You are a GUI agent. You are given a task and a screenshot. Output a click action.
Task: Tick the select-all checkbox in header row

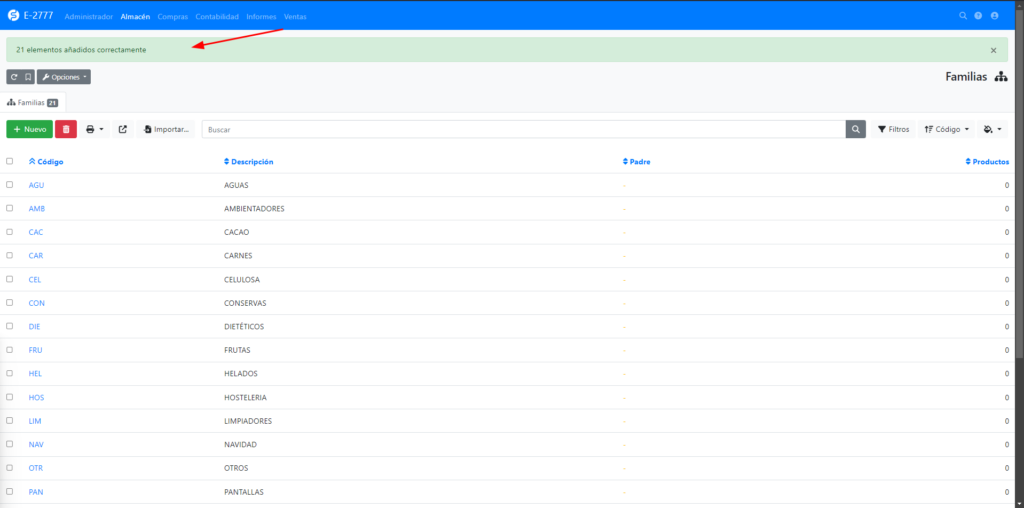click(10, 161)
